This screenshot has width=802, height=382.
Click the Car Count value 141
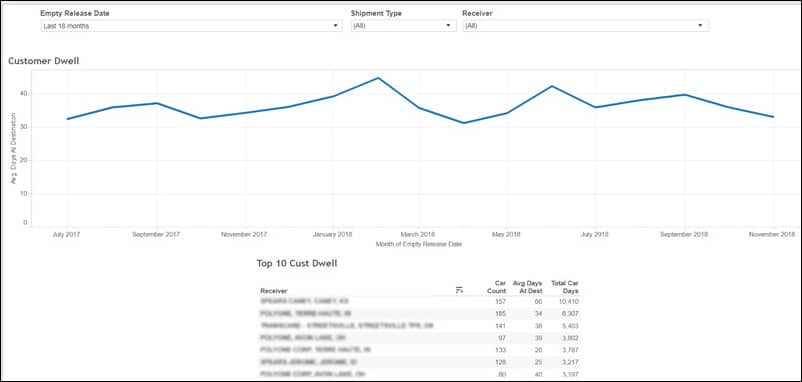coord(501,326)
